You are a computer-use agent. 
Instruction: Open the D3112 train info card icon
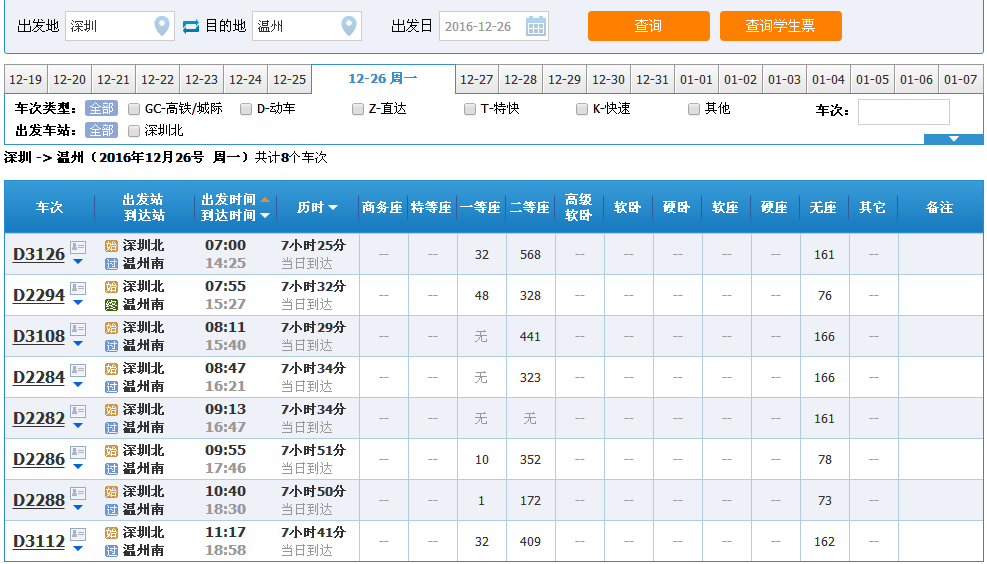click(78, 533)
